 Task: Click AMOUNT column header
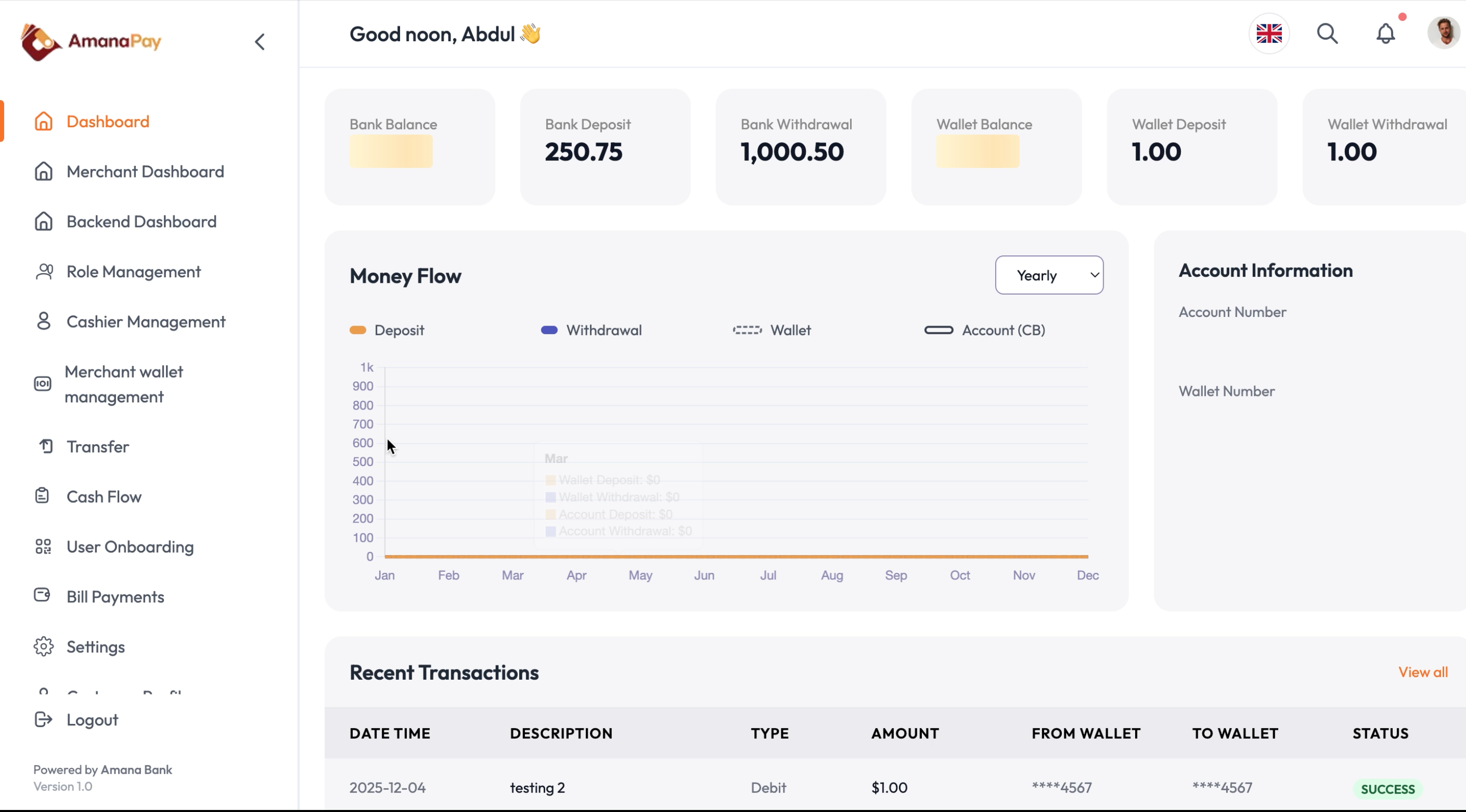[x=905, y=734]
